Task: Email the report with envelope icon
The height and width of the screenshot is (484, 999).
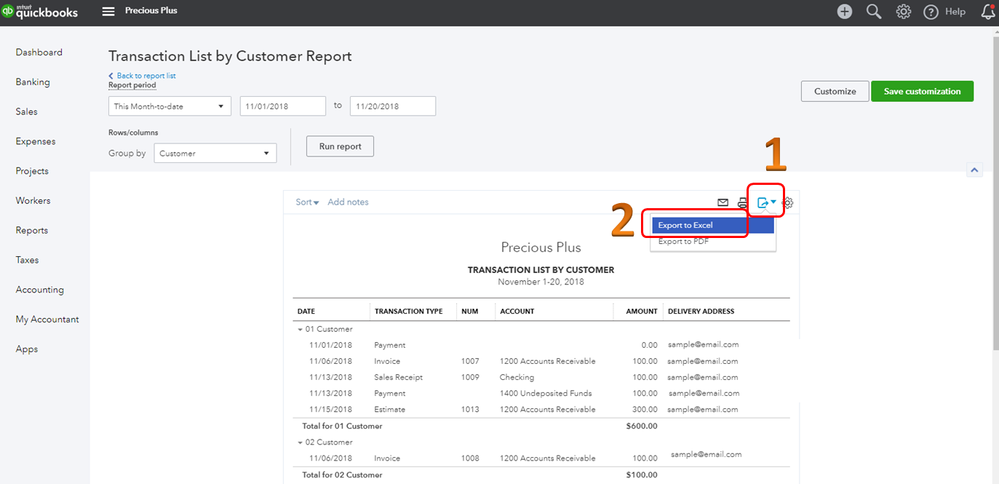Action: (x=722, y=203)
